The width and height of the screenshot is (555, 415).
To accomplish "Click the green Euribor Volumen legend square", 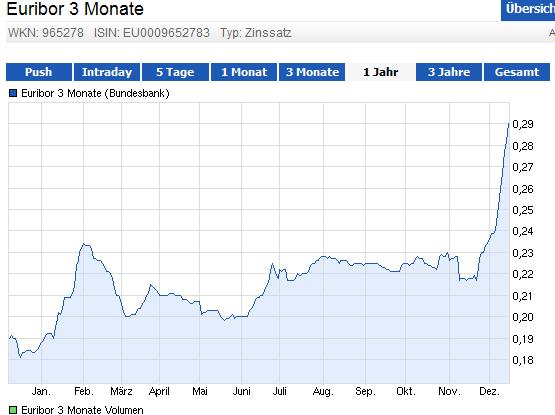I will (13, 410).
